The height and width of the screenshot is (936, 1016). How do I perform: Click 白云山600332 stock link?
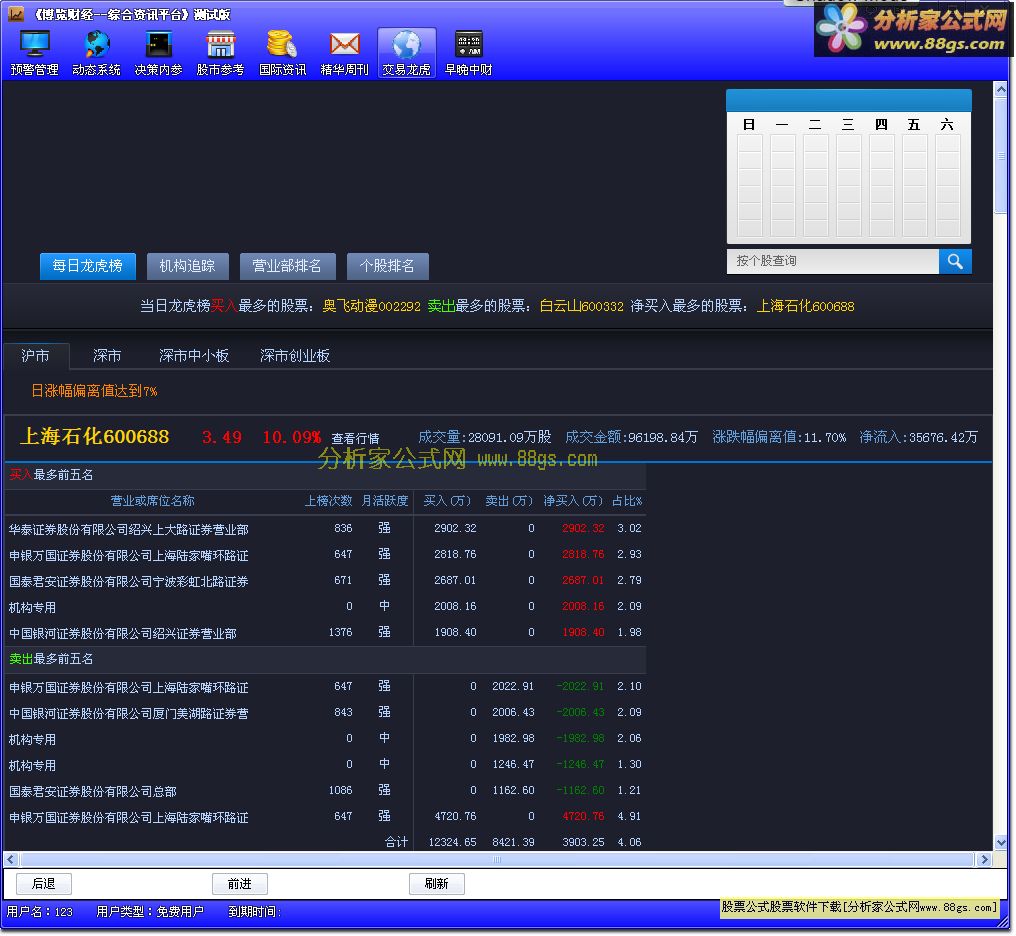click(581, 306)
